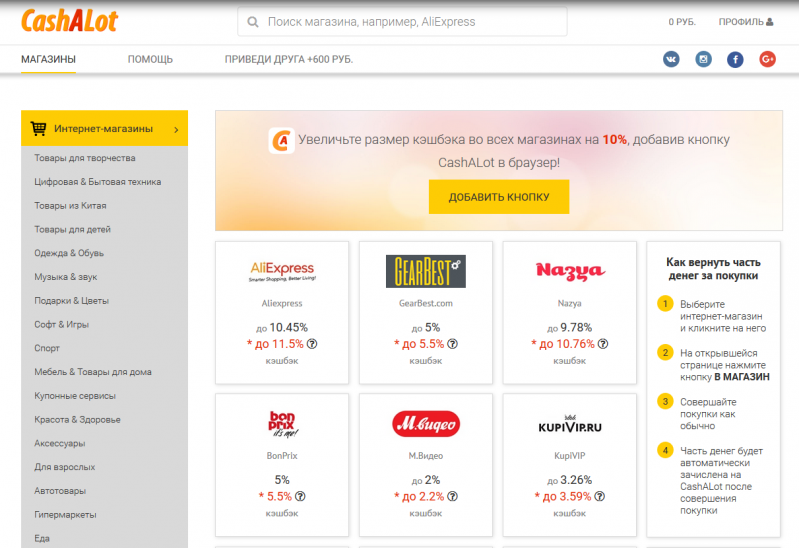799x548 pixels.
Task: Focus the store search input field
Action: coord(402,22)
